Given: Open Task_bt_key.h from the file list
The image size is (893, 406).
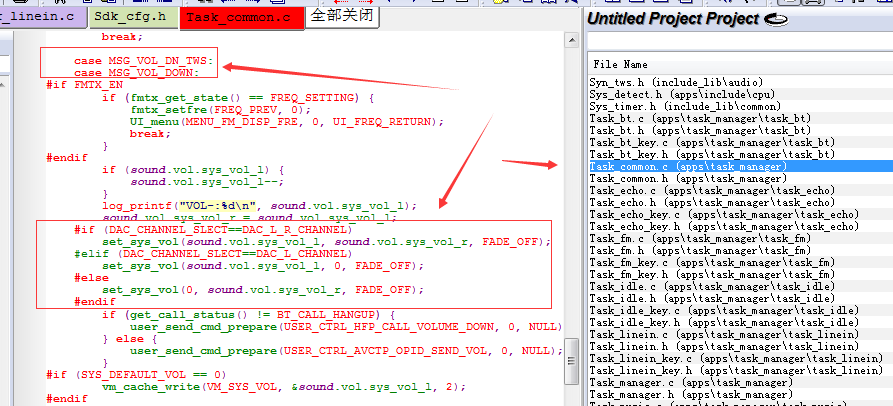Looking at the screenshot, I should [x=712, y=154].
